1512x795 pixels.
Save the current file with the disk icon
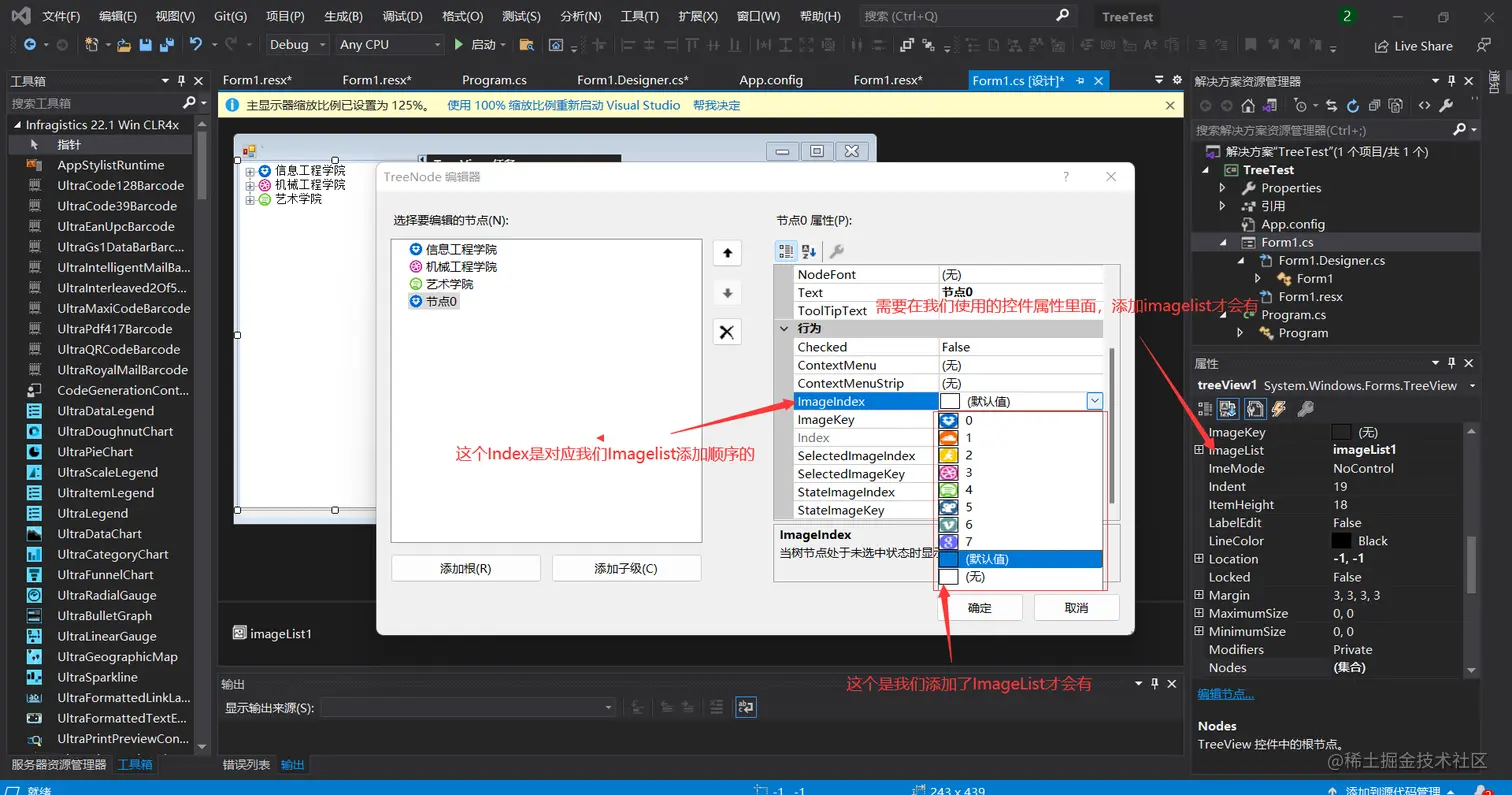click(x=145, y=45)
